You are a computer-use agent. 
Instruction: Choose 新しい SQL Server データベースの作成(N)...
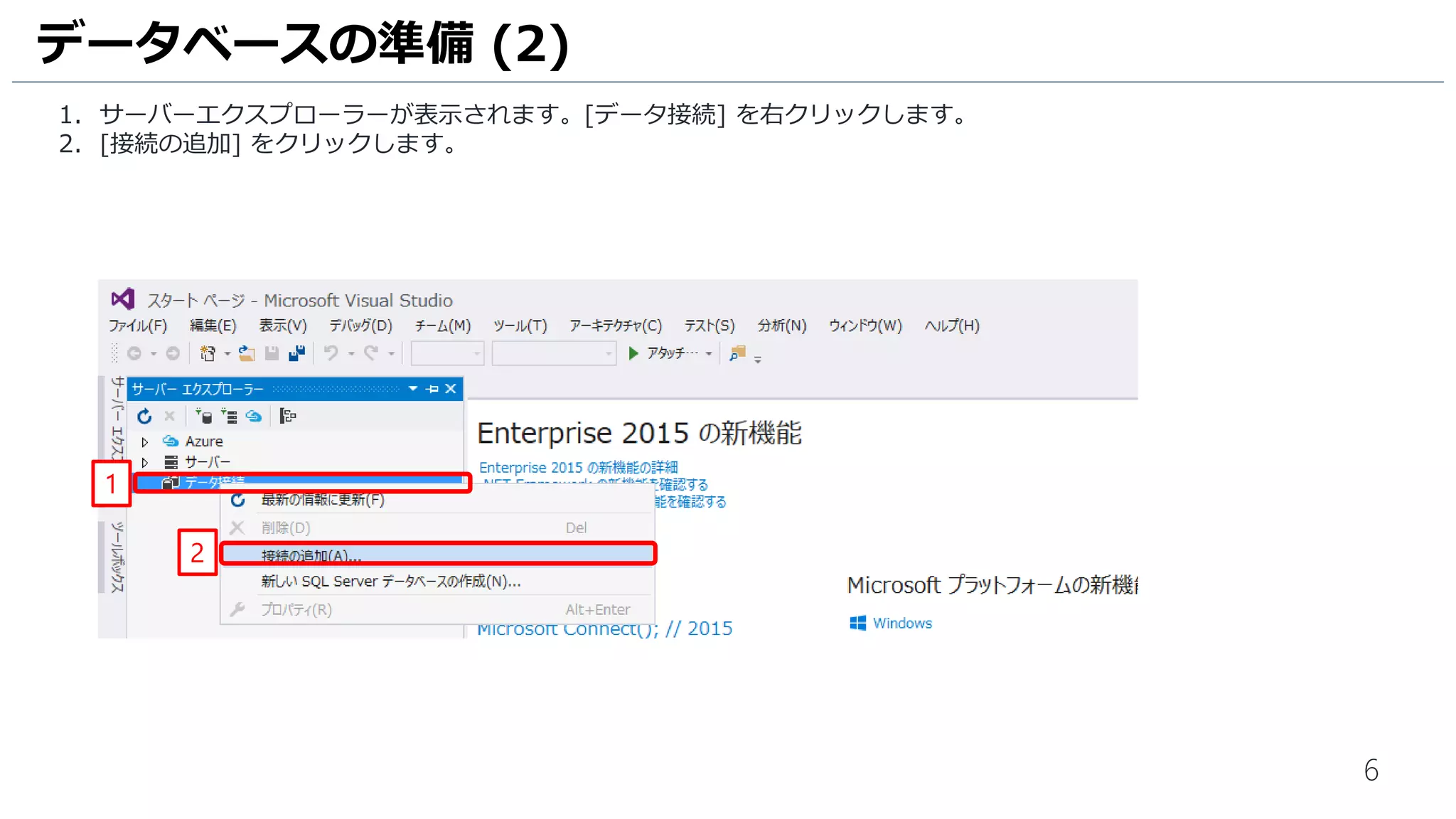pyautogui.click(x=437, y=582)
